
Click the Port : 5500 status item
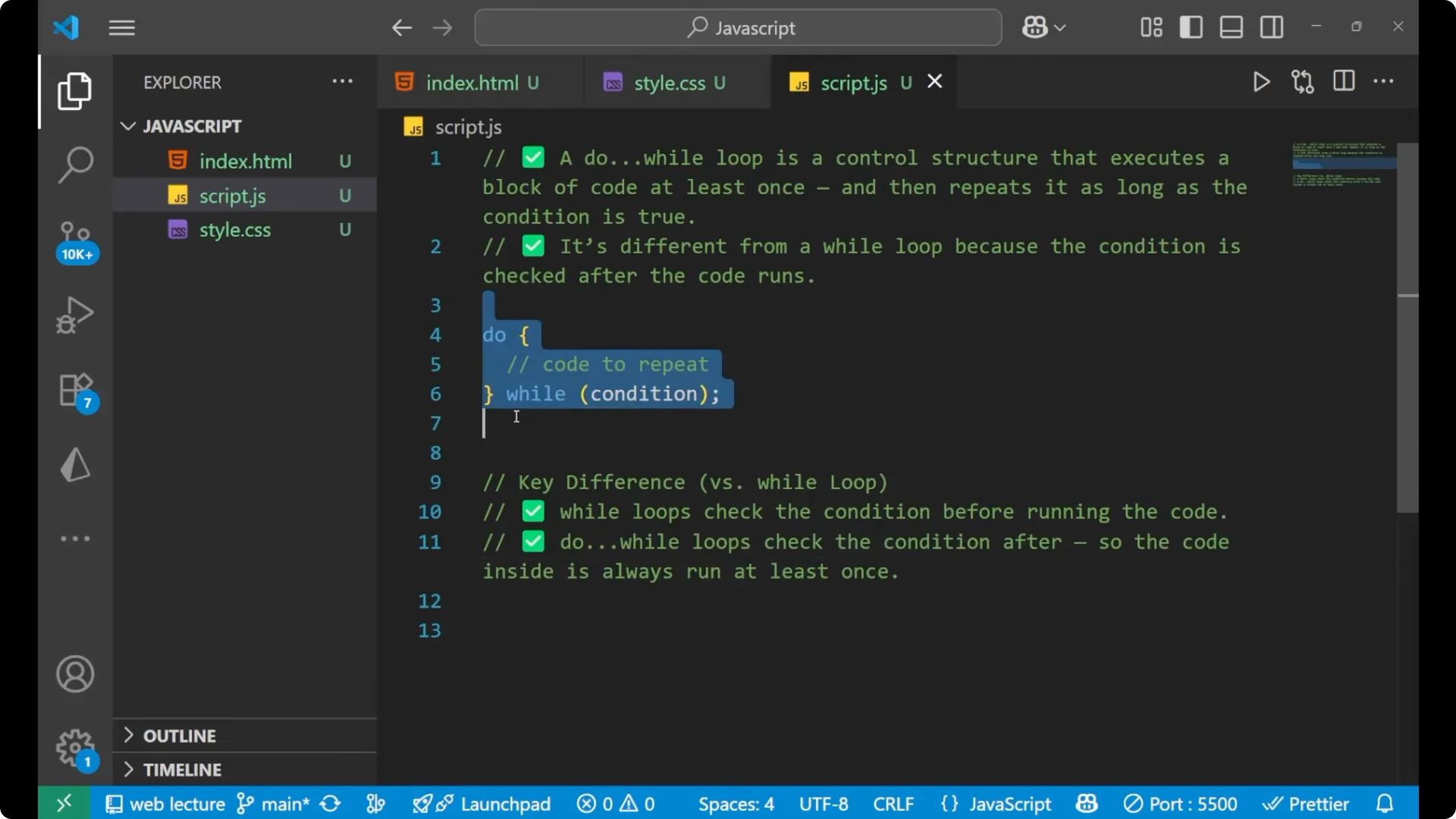click(x=1180, y=803)
